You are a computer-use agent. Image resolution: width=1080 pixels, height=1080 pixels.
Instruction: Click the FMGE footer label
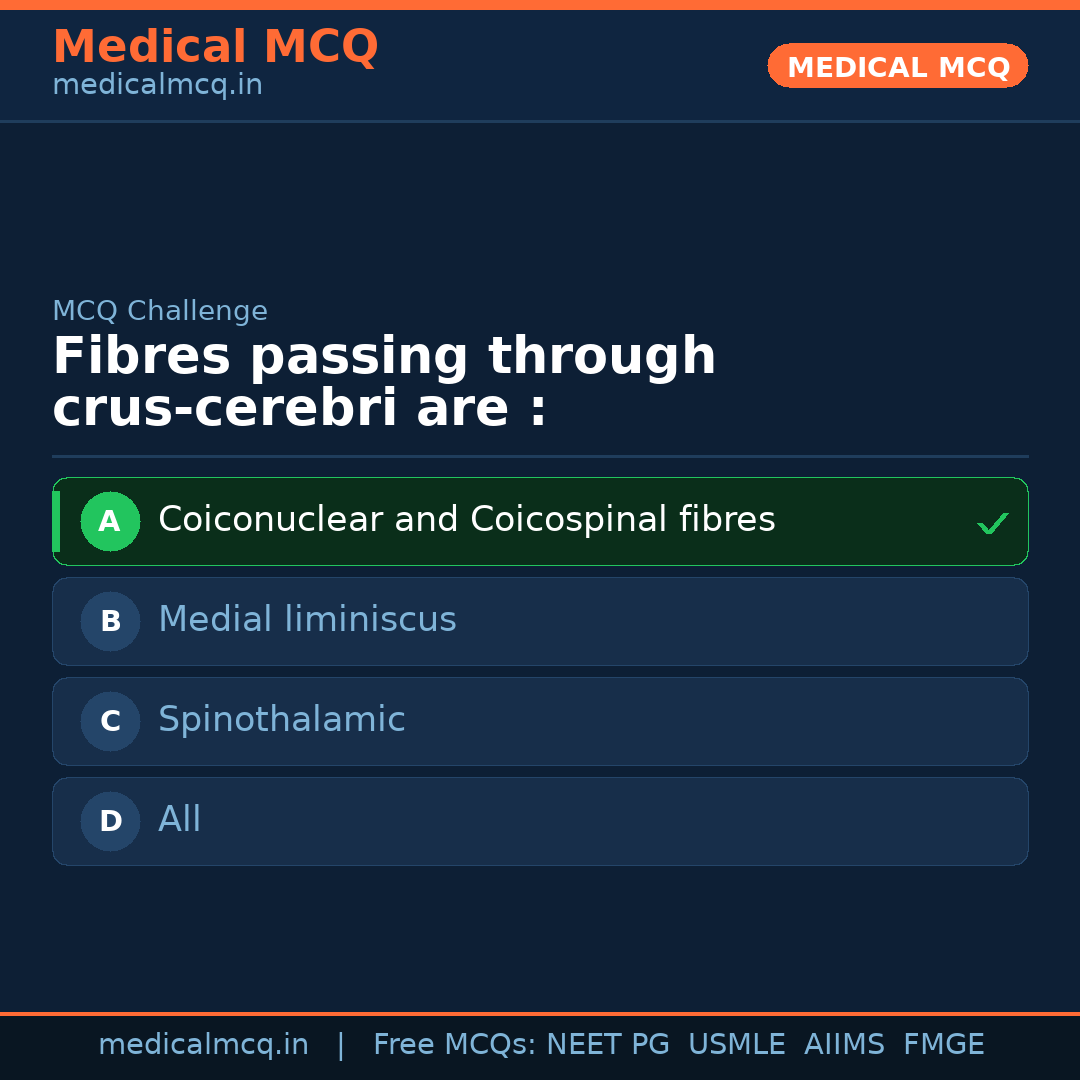(x=944, y=1045)
